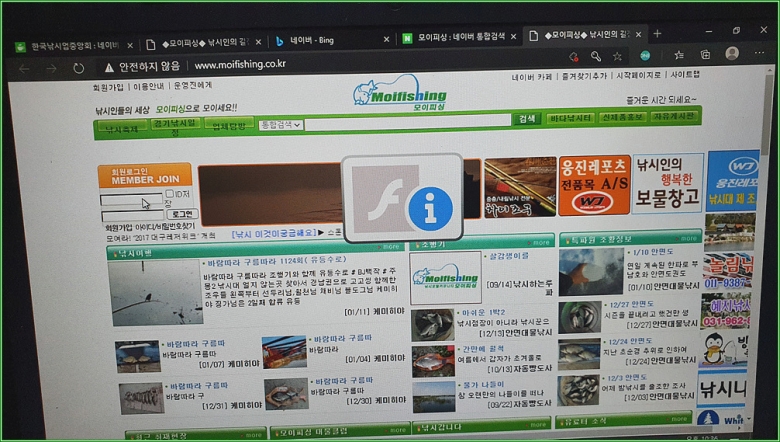Image resolution: width=780 pixels, height=442 pixels.
Task: Open the 12/27 안면도 report
Action: click(x=631, y=304)
